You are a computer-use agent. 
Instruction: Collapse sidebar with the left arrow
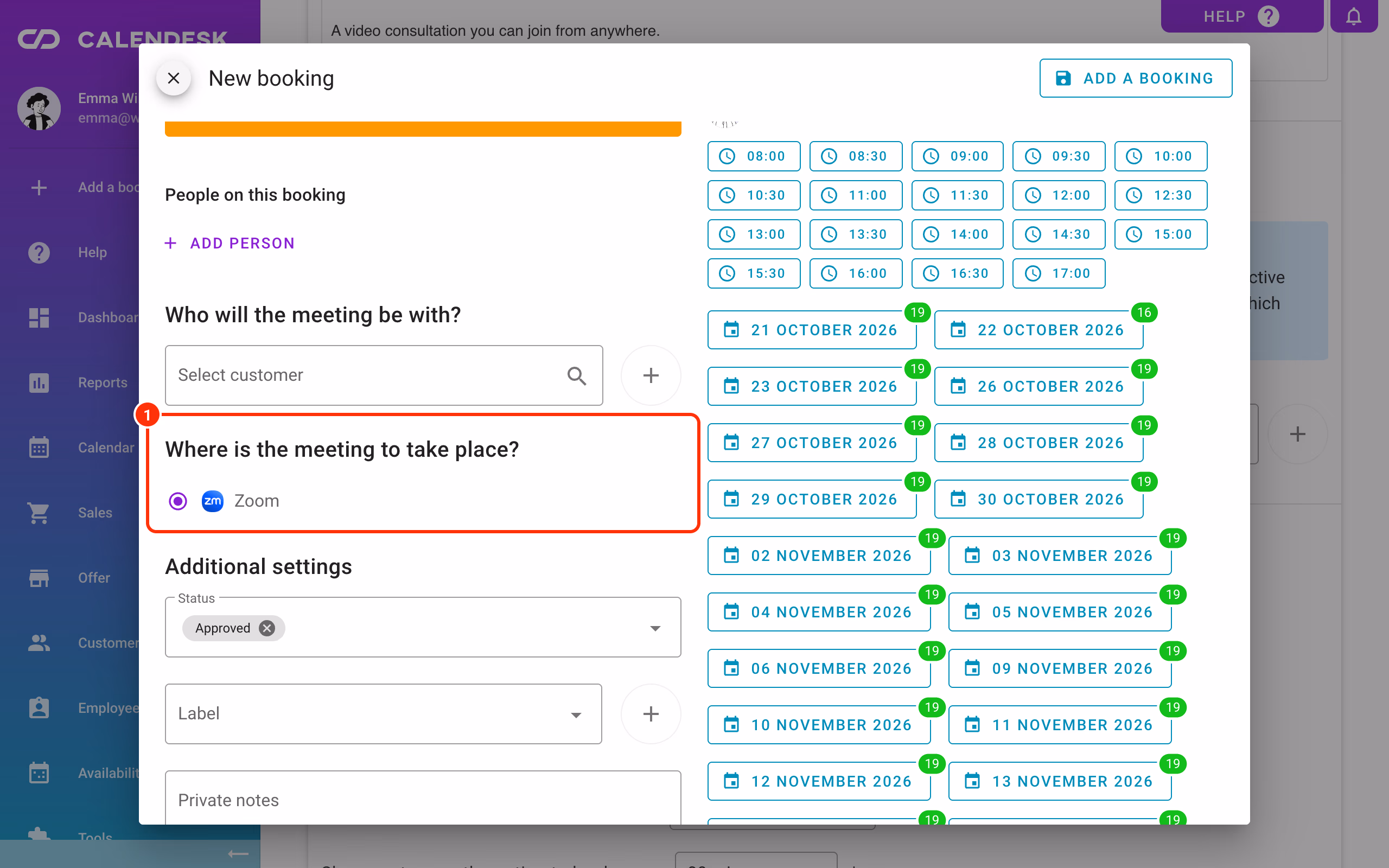238,854
